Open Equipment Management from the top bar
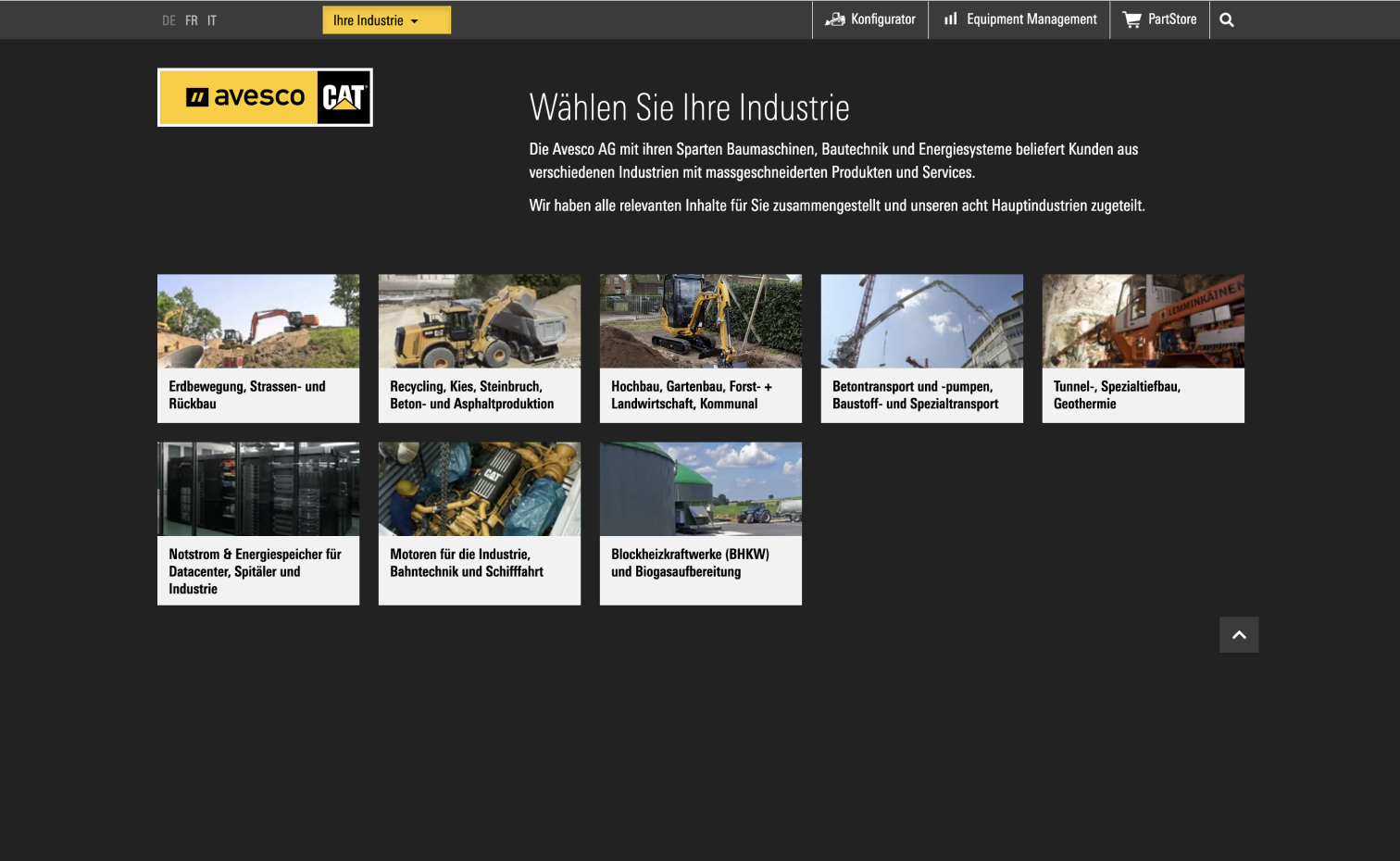Viewport: 1400px width, 861px height. click(x=1019, y=19)
